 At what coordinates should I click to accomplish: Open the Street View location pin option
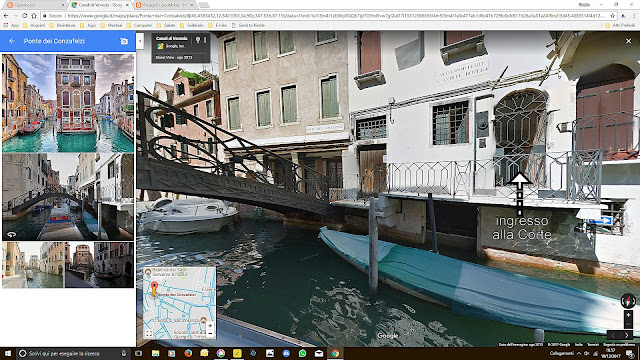tap(198, 40)
